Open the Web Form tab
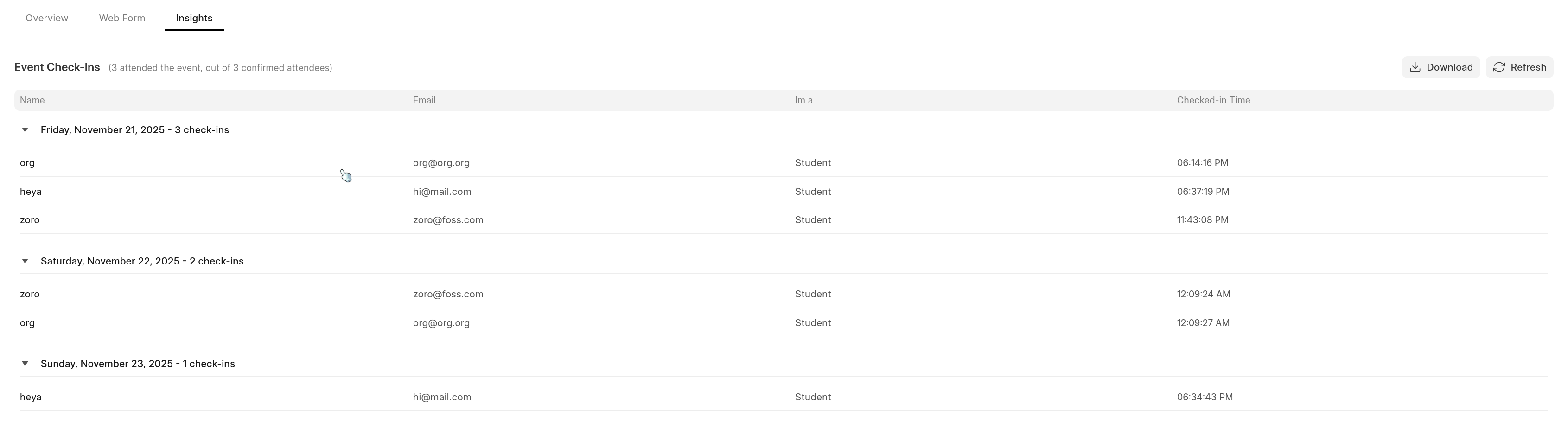The height and width of the screenshot is (431, 1568). point(122,18)
